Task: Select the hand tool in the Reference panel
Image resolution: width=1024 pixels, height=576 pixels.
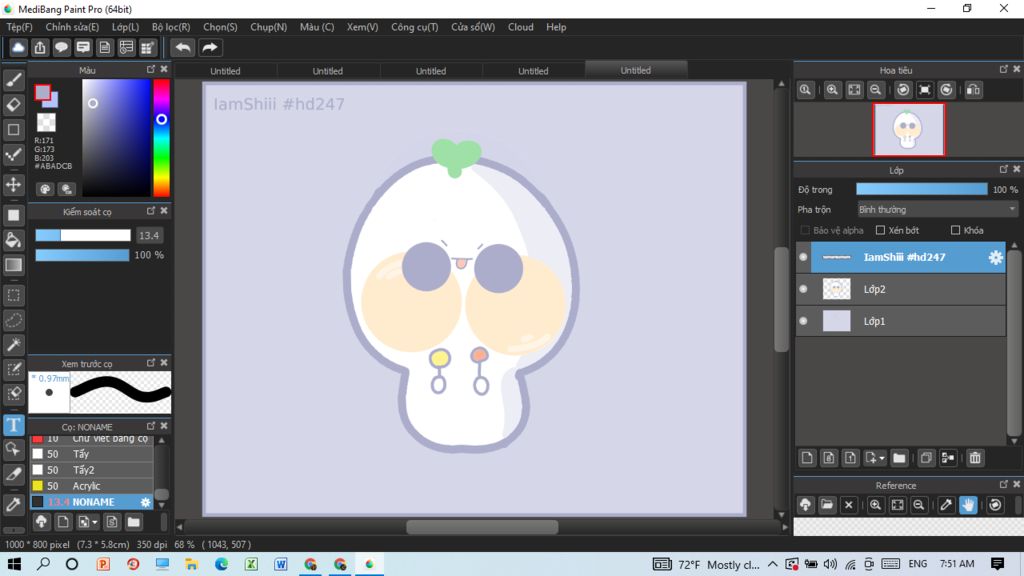Action: click(968, 505)
